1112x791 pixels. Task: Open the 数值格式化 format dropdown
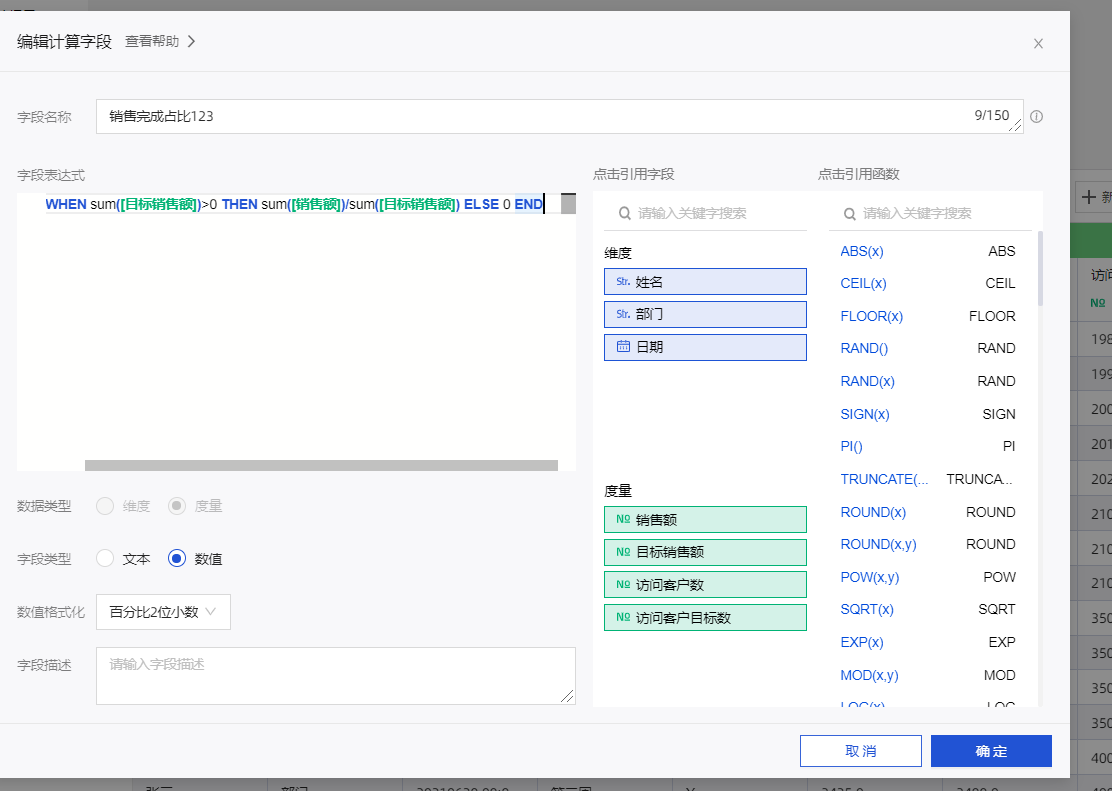click(x=163, y=612)
